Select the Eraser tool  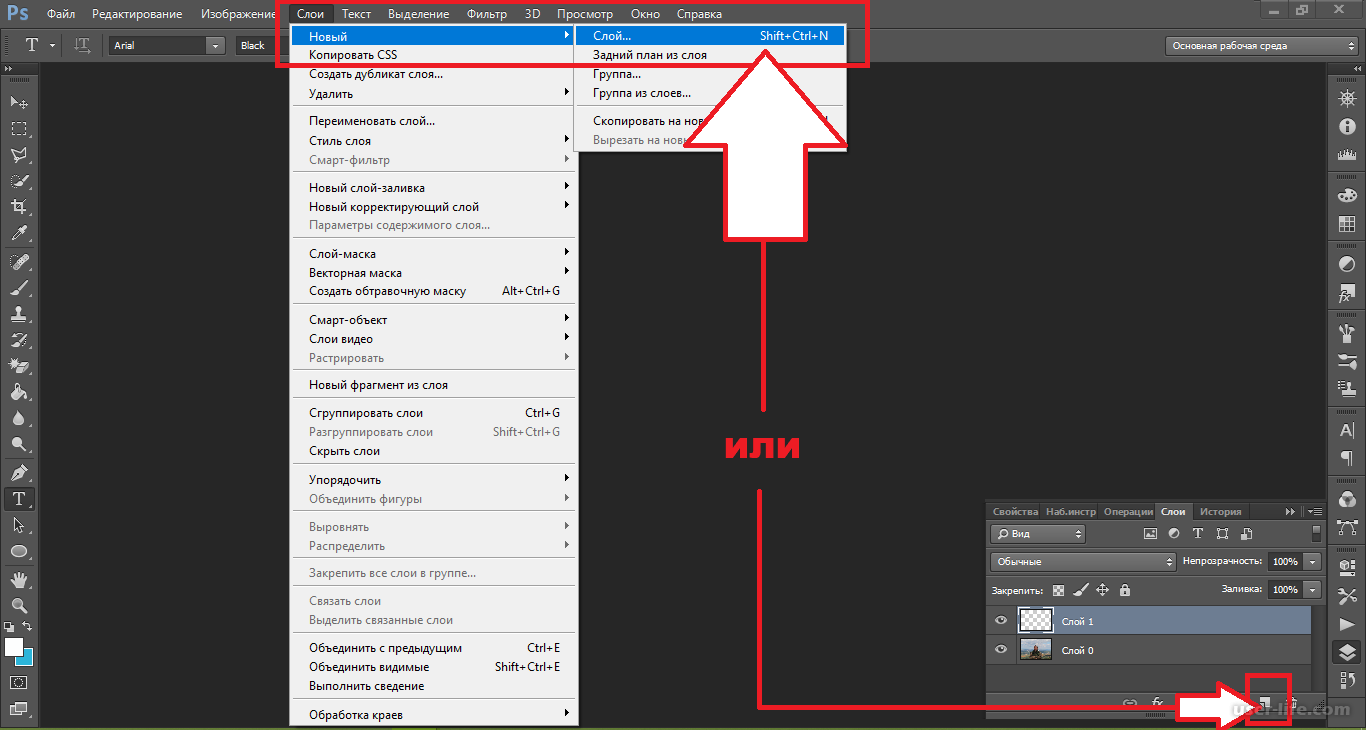point(19,366)
